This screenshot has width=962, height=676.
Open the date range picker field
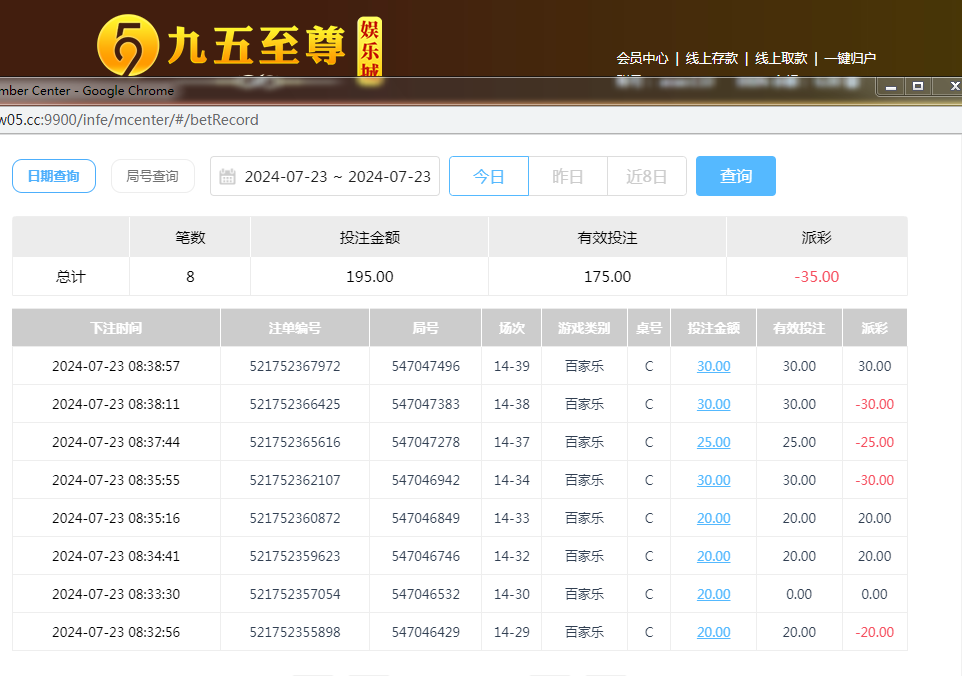337,177
